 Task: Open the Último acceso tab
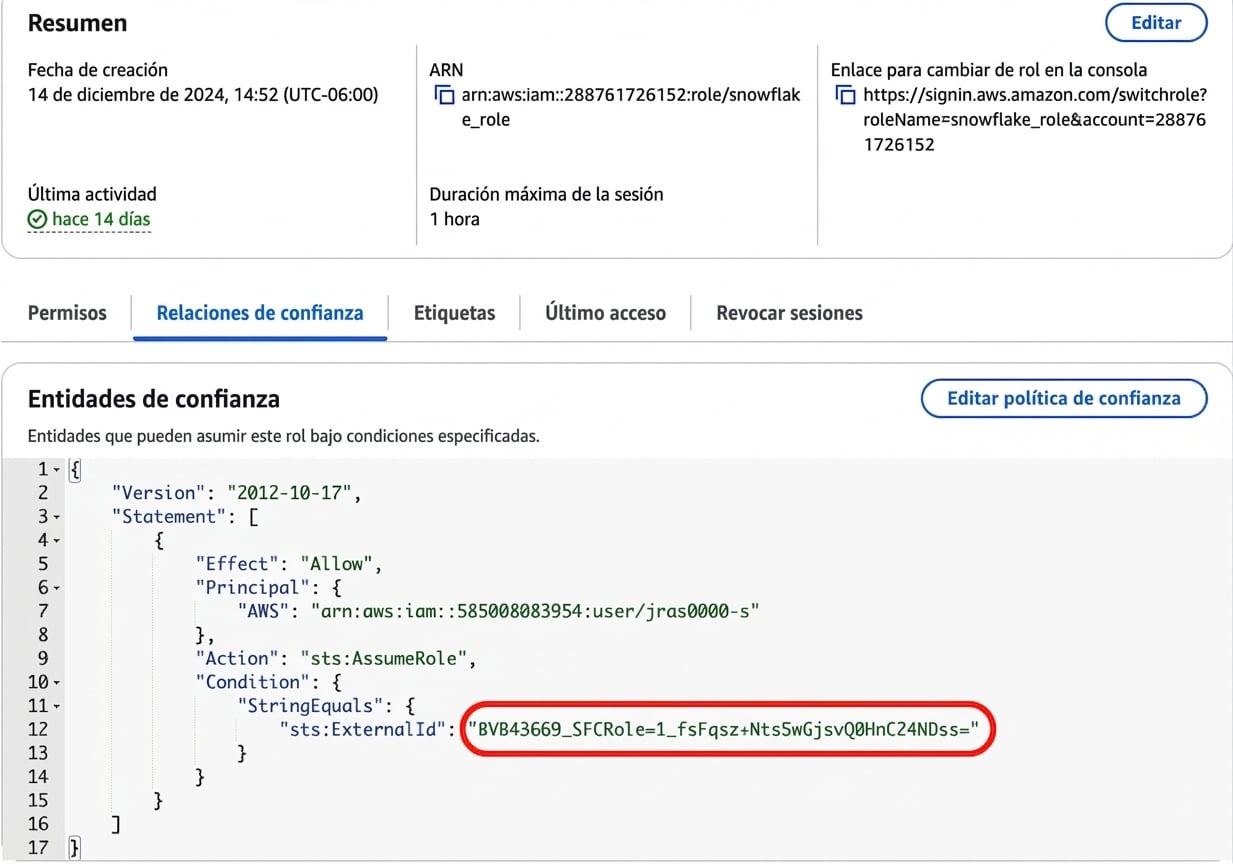[x=605, y=313]
